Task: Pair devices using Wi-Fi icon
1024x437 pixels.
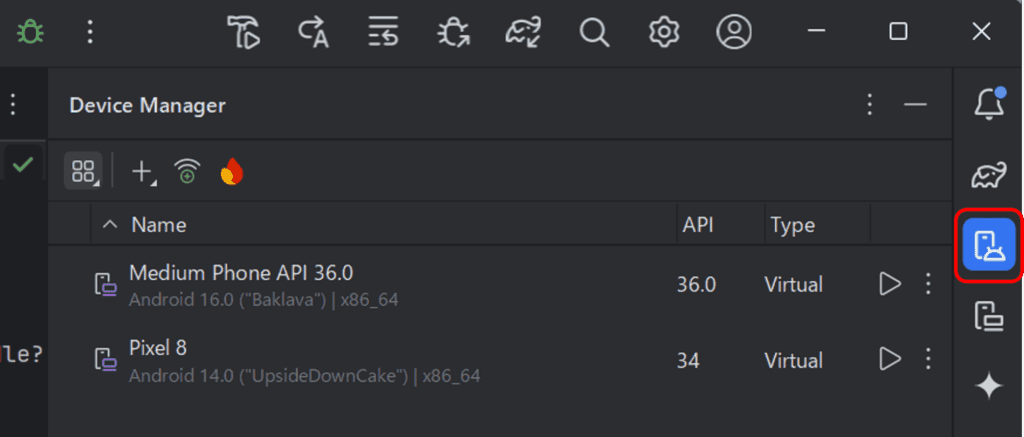Action: click(187, 172)
